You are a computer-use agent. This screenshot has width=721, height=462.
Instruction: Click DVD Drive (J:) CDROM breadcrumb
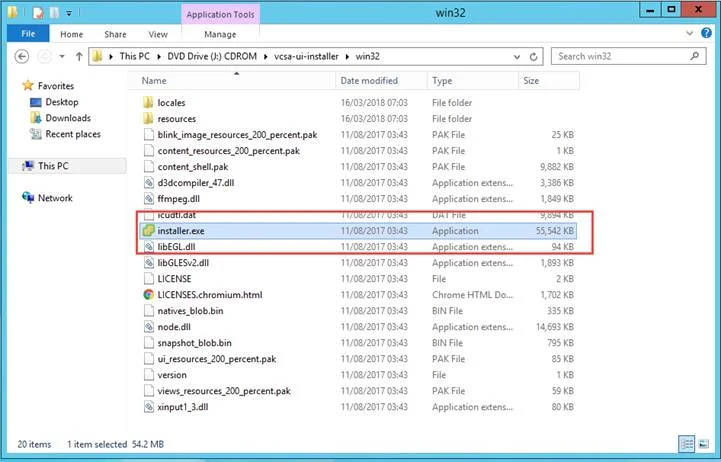(x=212, y=57)
